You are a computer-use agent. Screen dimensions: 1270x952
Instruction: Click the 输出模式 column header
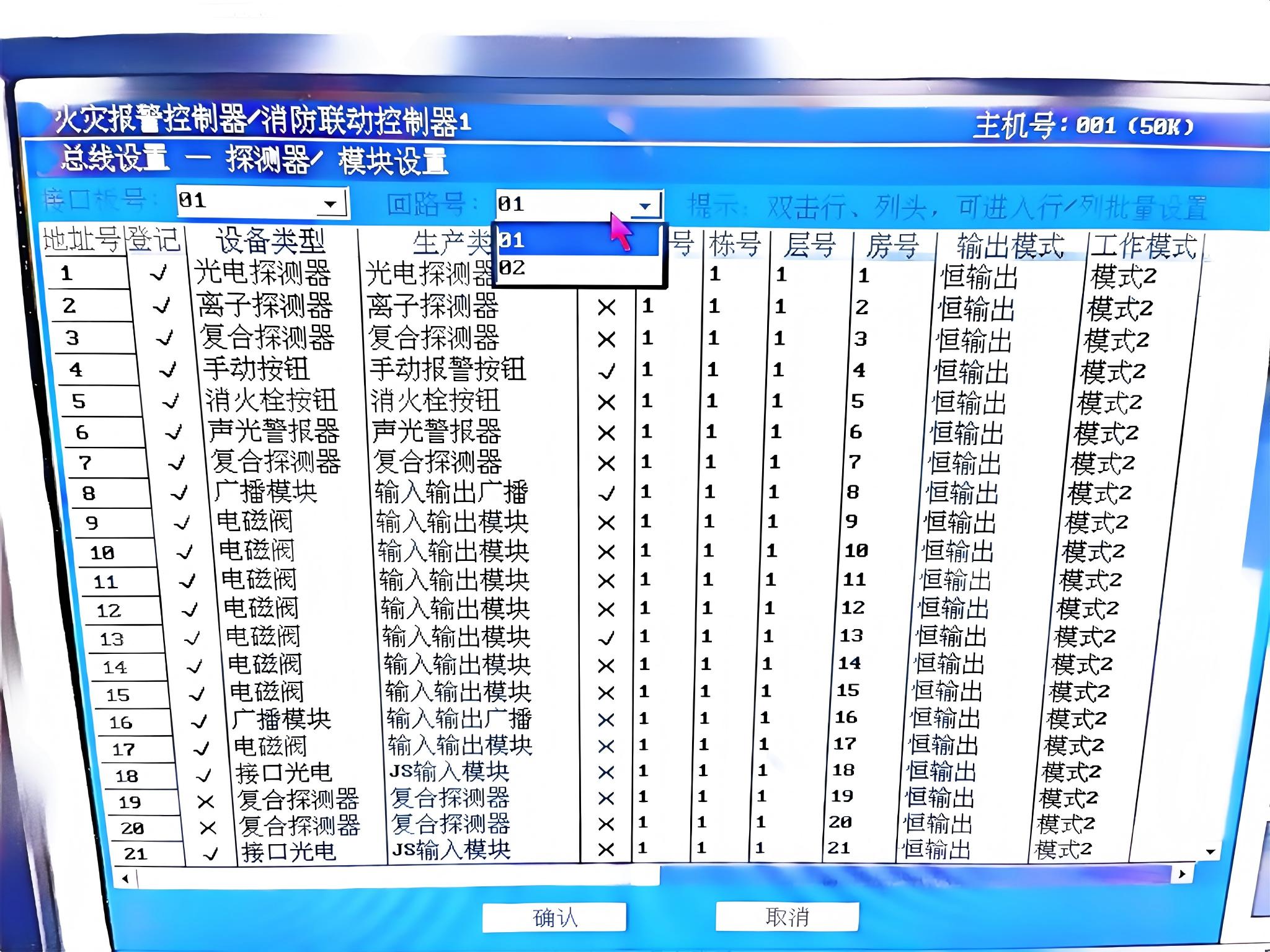click(x=1010, y=246)
